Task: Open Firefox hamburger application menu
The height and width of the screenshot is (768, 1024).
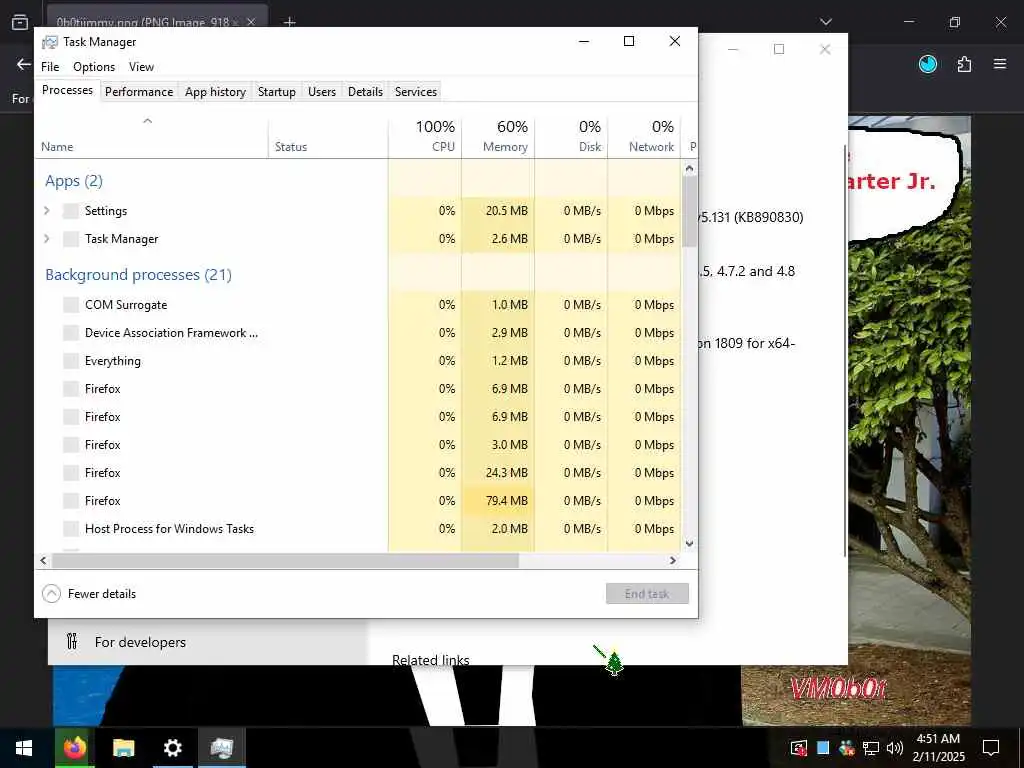Action: (x=1000, y=64)
